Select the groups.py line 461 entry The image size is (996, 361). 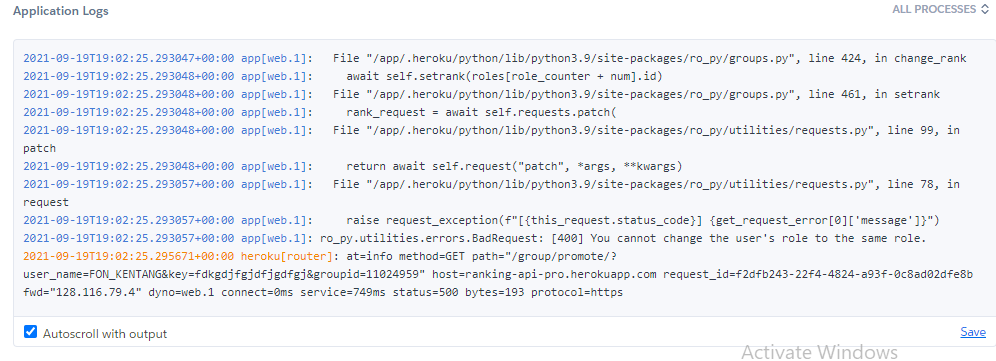481,95
